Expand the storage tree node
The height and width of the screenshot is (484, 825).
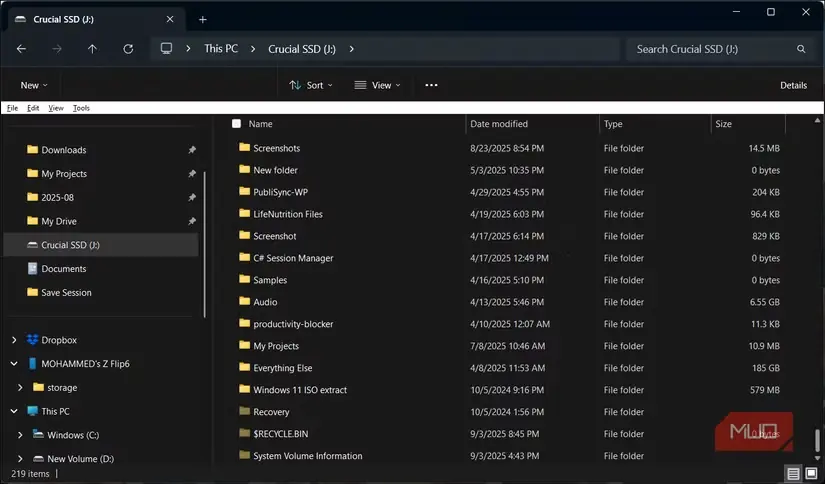(20, 388)
